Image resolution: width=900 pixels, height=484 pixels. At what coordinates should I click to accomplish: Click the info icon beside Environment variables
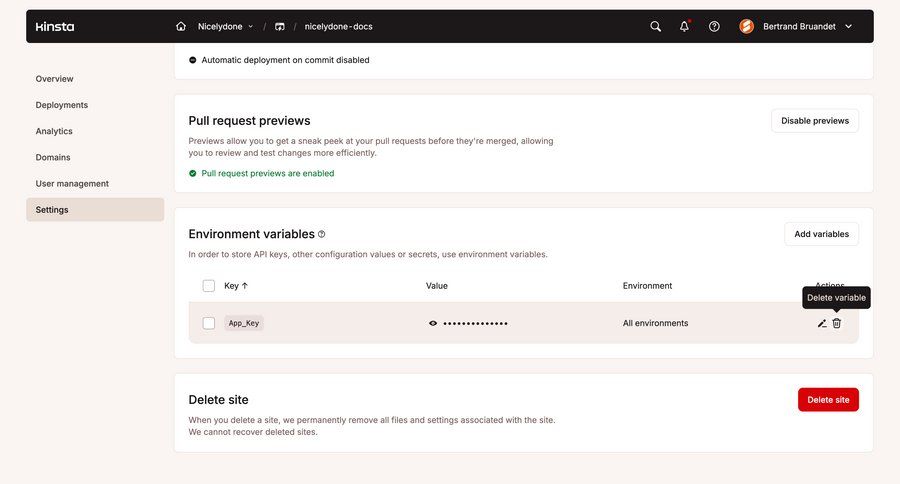[x=321, y=234]
